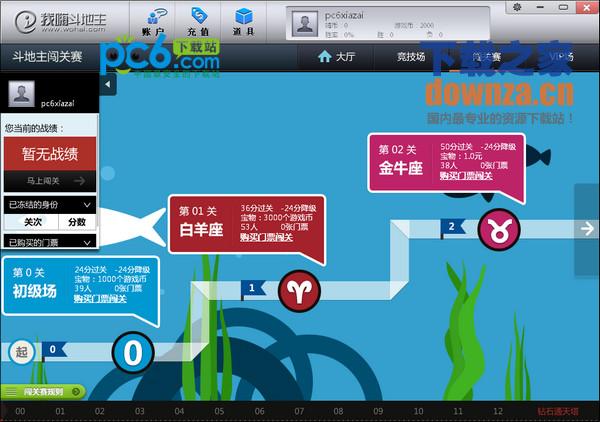Switch to the 大厅 lobby tab
600x422 pixels.
pyautogui.click(x=336, y=57)
